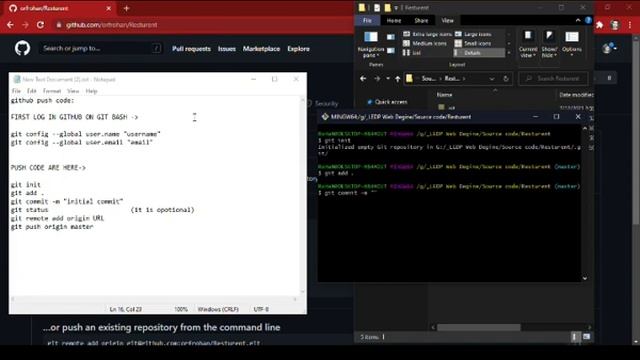Open GitHub Explore link
The width and height of the screenshot is (640, 360).
pos(298,49)
